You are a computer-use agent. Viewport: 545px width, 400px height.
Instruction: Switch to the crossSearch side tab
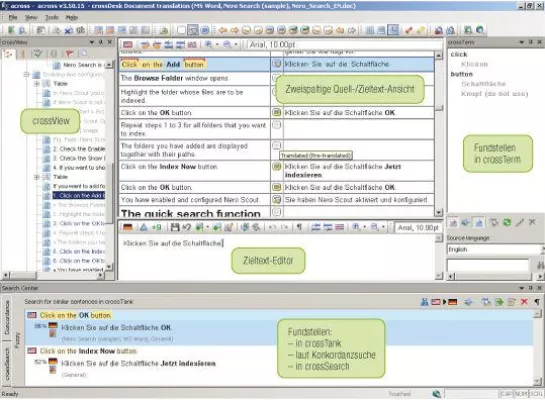pyautogui.click(x=7, y=364)
